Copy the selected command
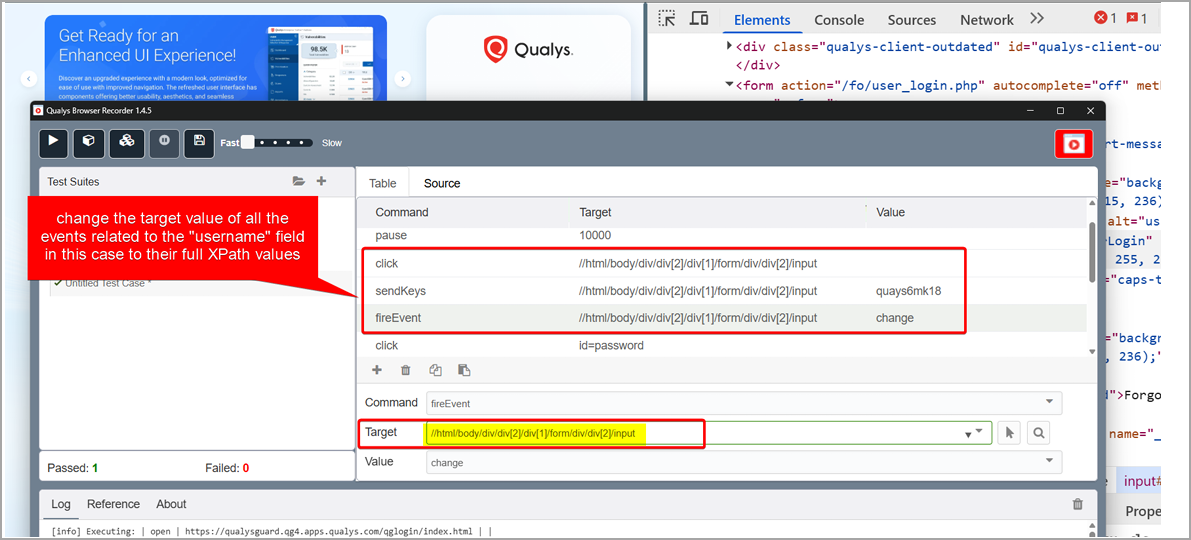This screenshot has width=1191, height=540. pos(435,370)
